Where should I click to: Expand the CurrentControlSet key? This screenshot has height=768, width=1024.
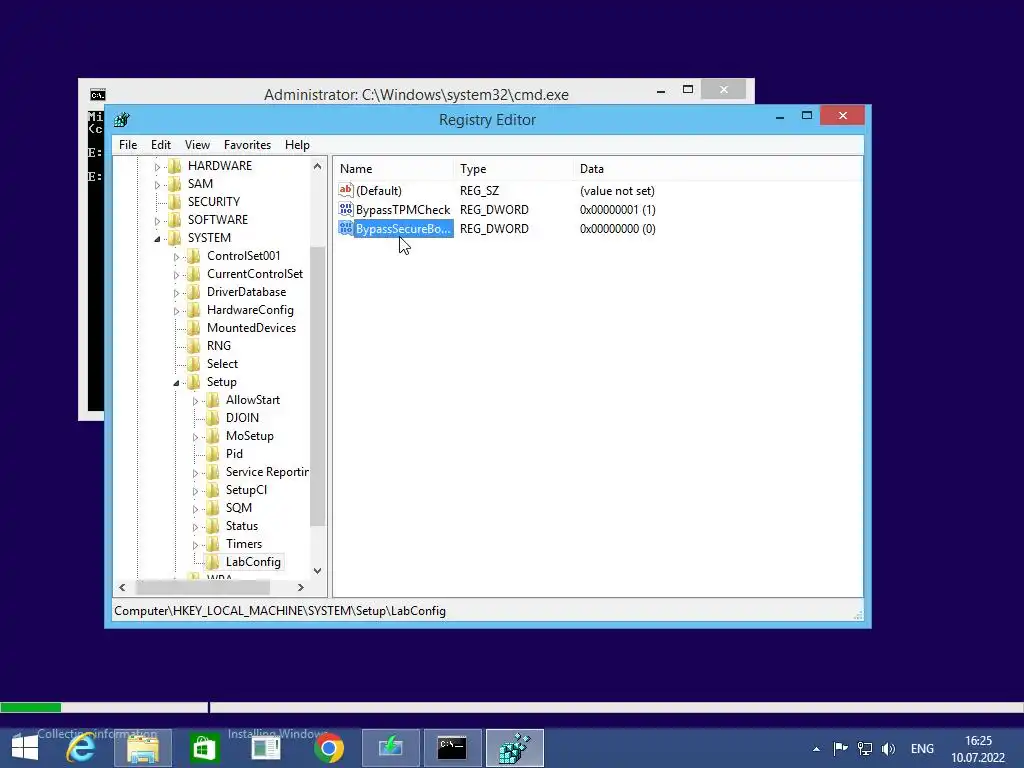(x=176, y=275)
